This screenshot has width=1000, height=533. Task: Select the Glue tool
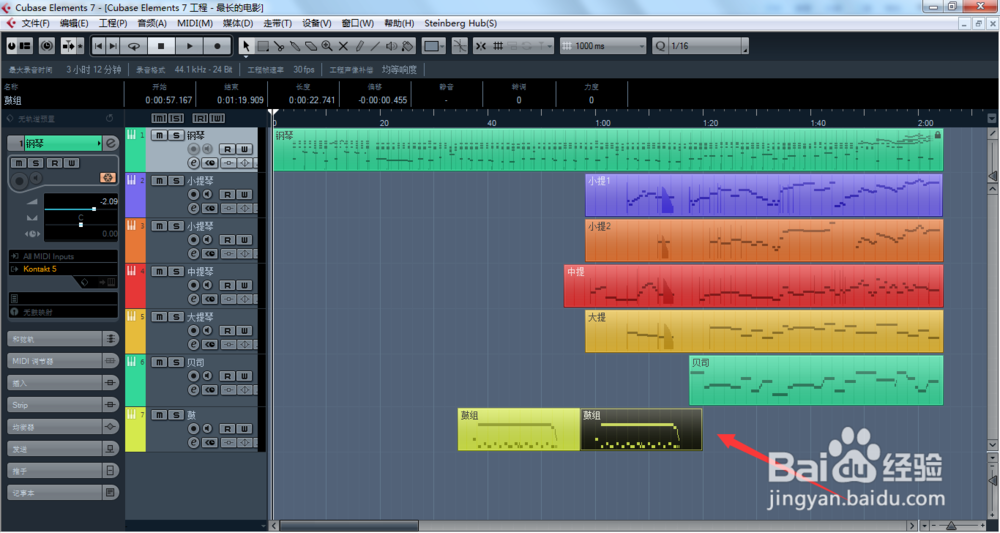pyautogui.click(x=295, y=46)
